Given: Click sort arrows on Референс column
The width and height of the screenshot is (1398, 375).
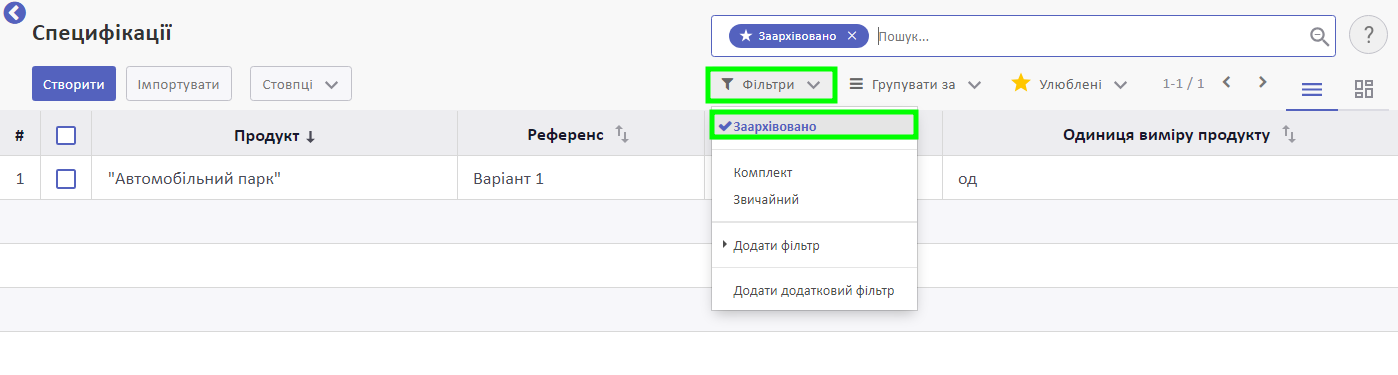Looking at the screenshot, I should pyautogui.click(x=621, y=134).
